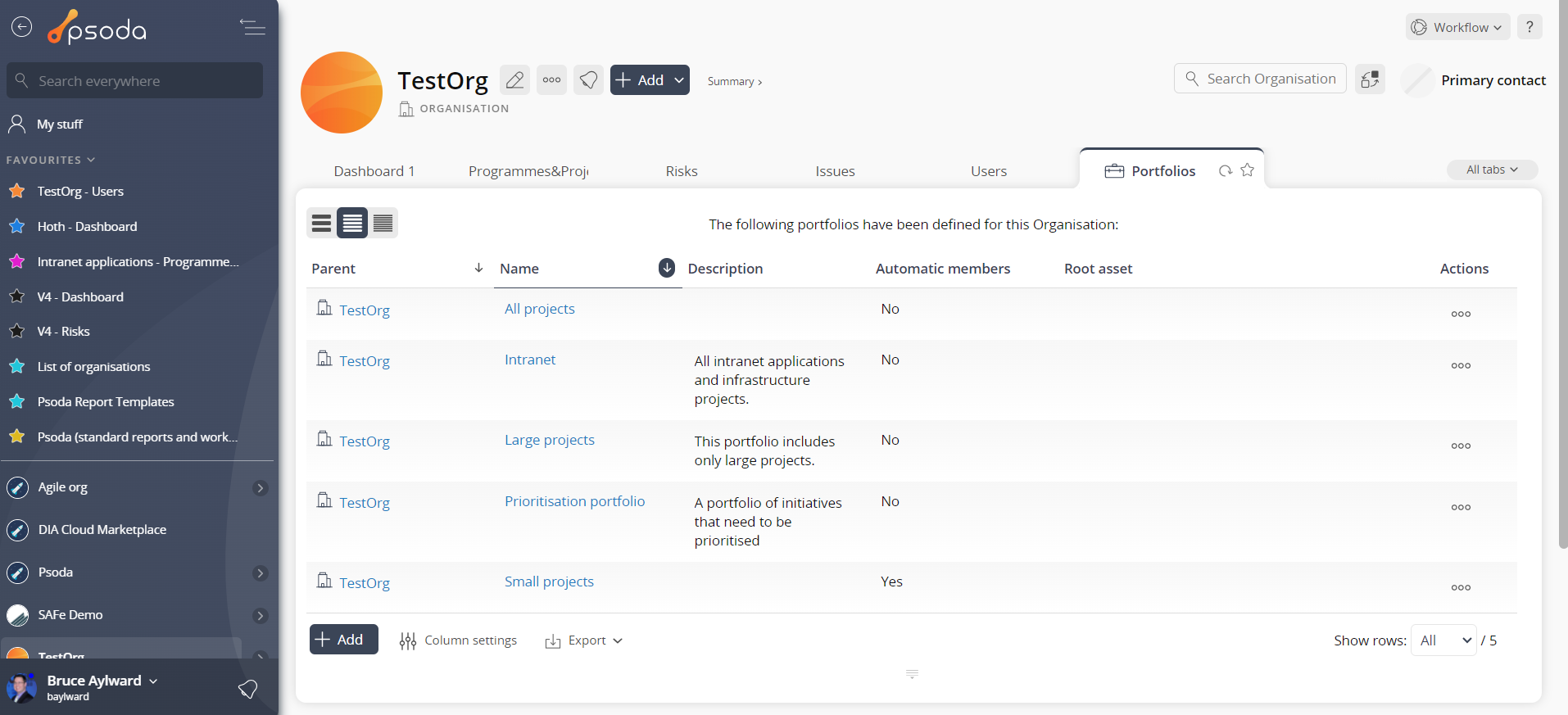This screenshot has height=715, width=1568.
Task: Collapse the sidebar menu icon
Action: click(252, 27)
